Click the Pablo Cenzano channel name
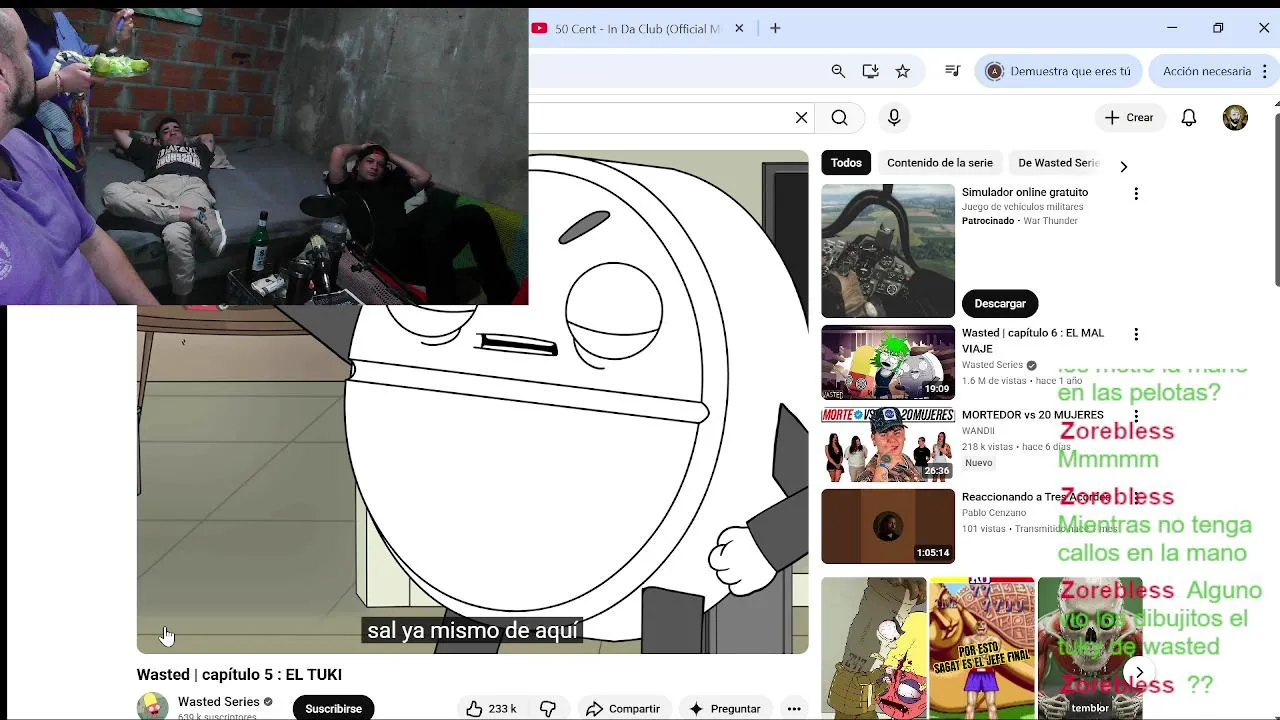 coord(994,513)
